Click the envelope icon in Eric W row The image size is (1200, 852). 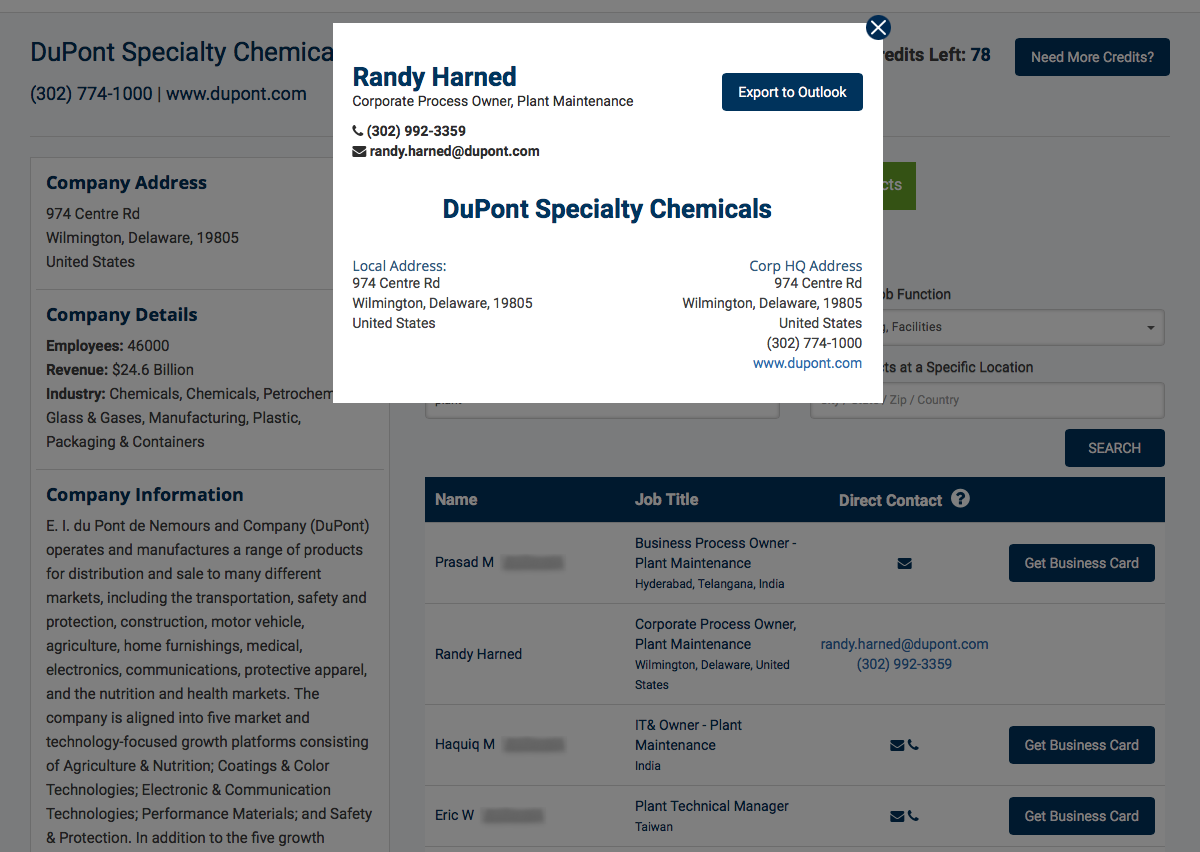coord(897,816)
